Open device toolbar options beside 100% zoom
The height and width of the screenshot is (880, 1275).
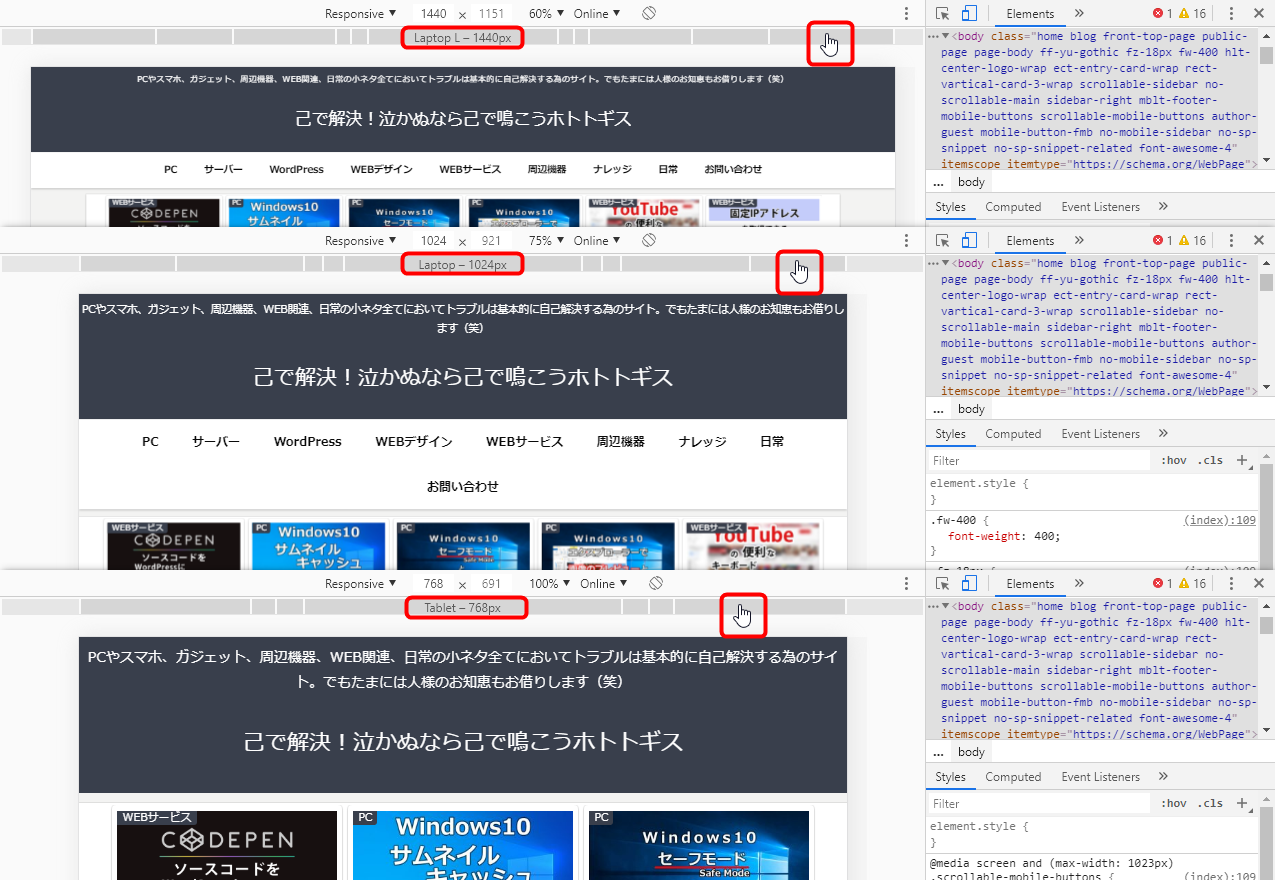click(x=906, y=584)
